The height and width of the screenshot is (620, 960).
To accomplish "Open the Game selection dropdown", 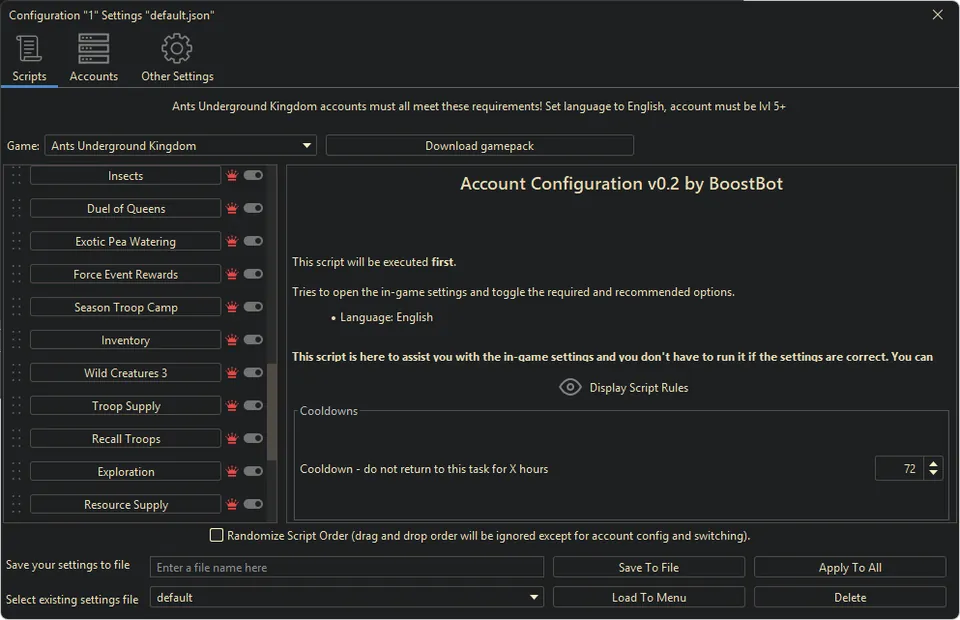I will pyautogui.click(x=181, y=146).
